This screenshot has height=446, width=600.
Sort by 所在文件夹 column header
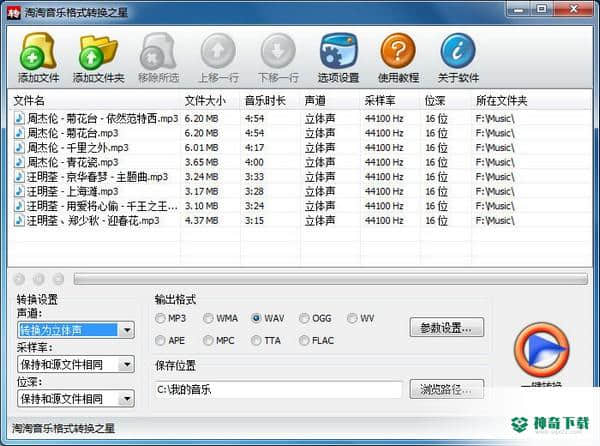click(502, 101)
